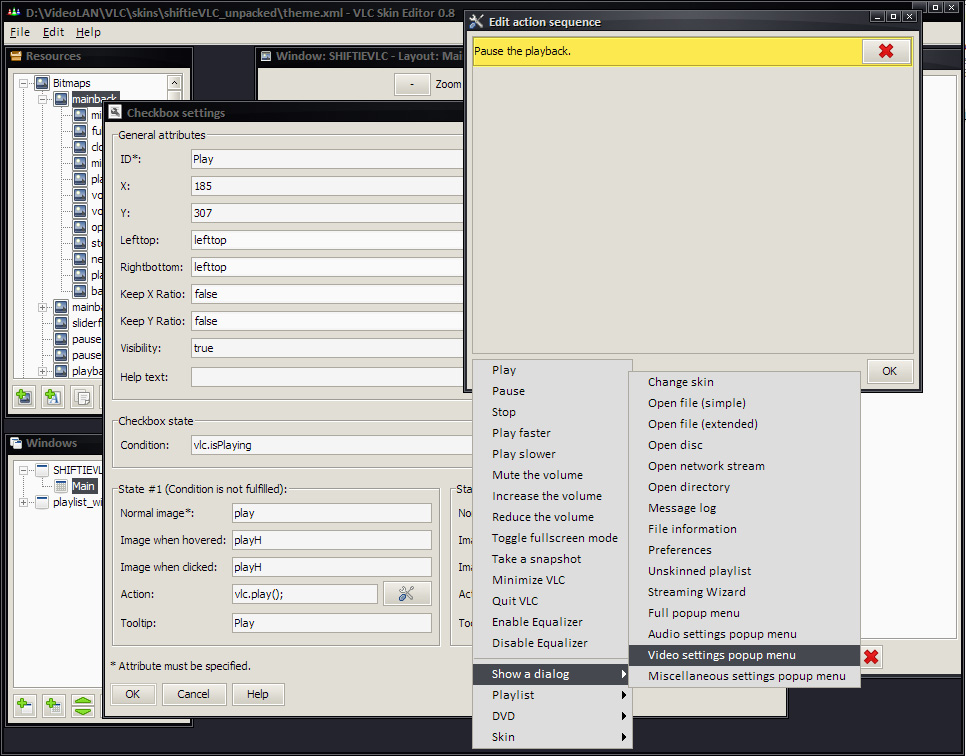Click the SHIFTIEVL window icon in Windows tree
Screen dimensions: 966x756
(42, 470)
